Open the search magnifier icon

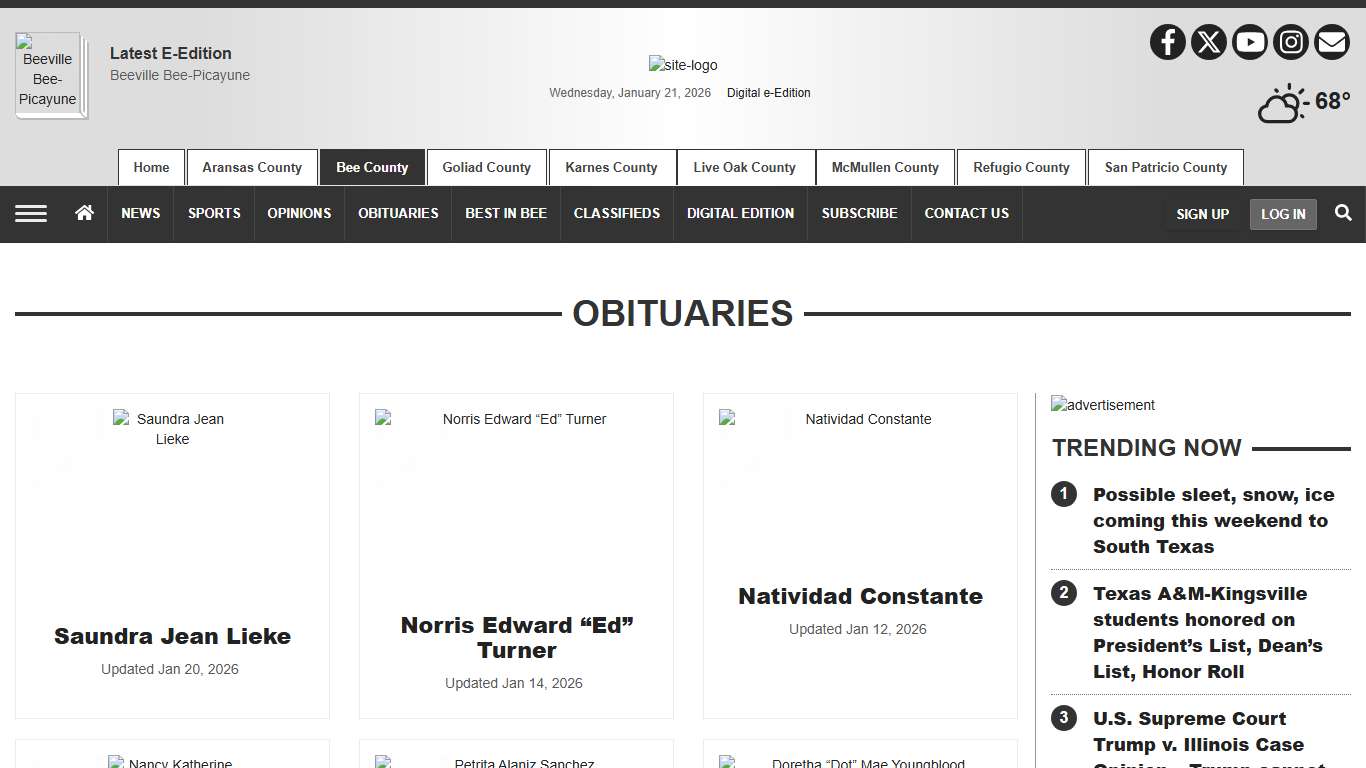[1343, 213]
